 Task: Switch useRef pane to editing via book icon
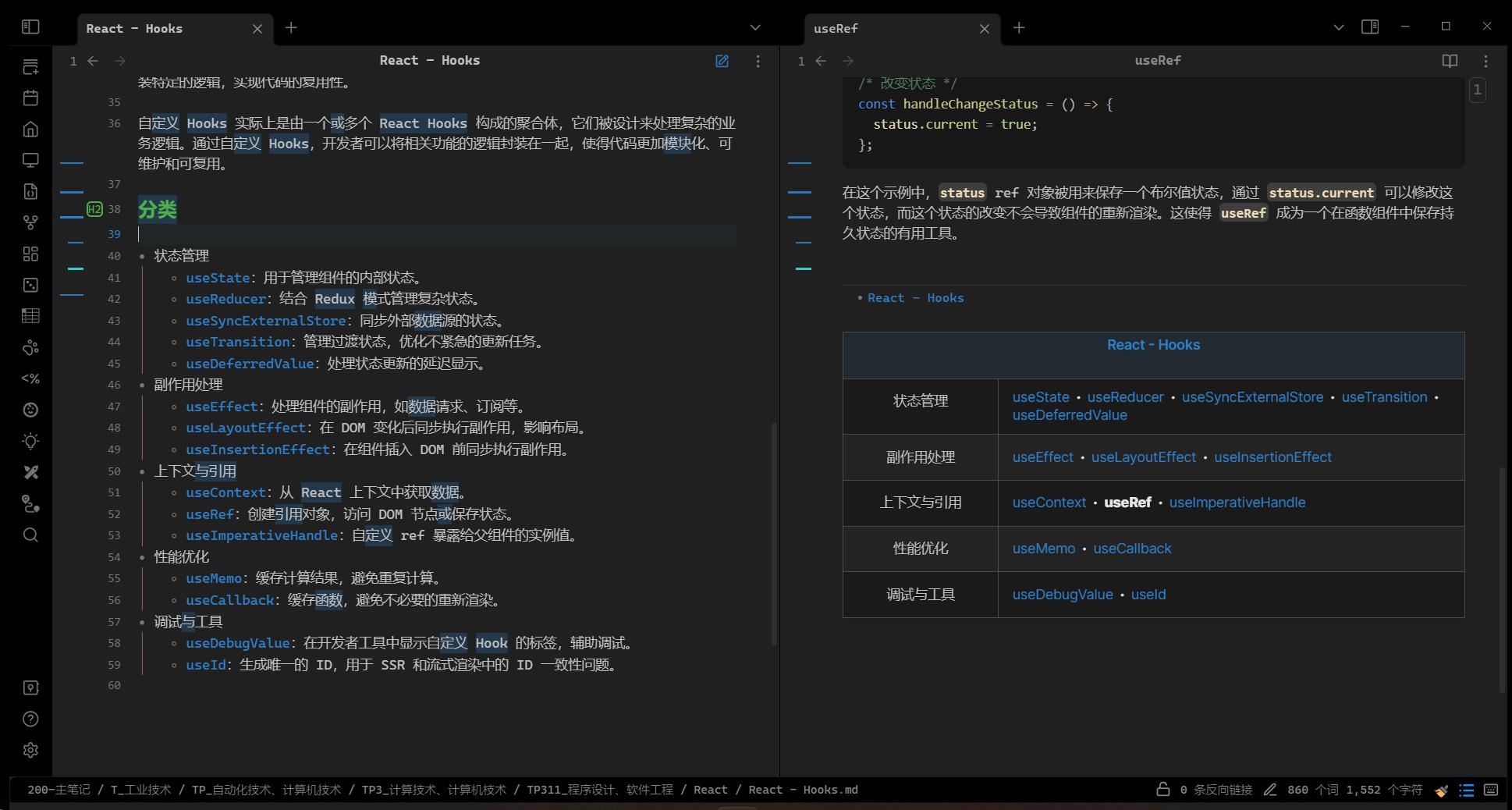1450,61
